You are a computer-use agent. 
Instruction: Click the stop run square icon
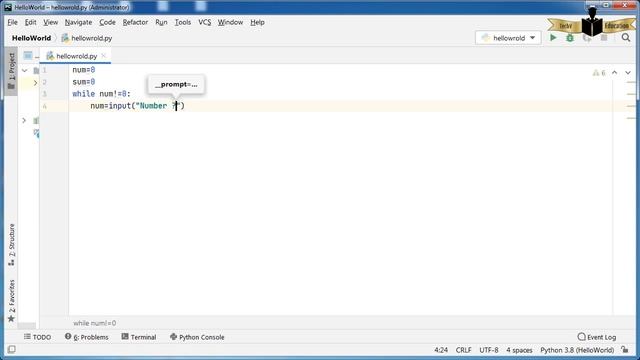(604, 38)
